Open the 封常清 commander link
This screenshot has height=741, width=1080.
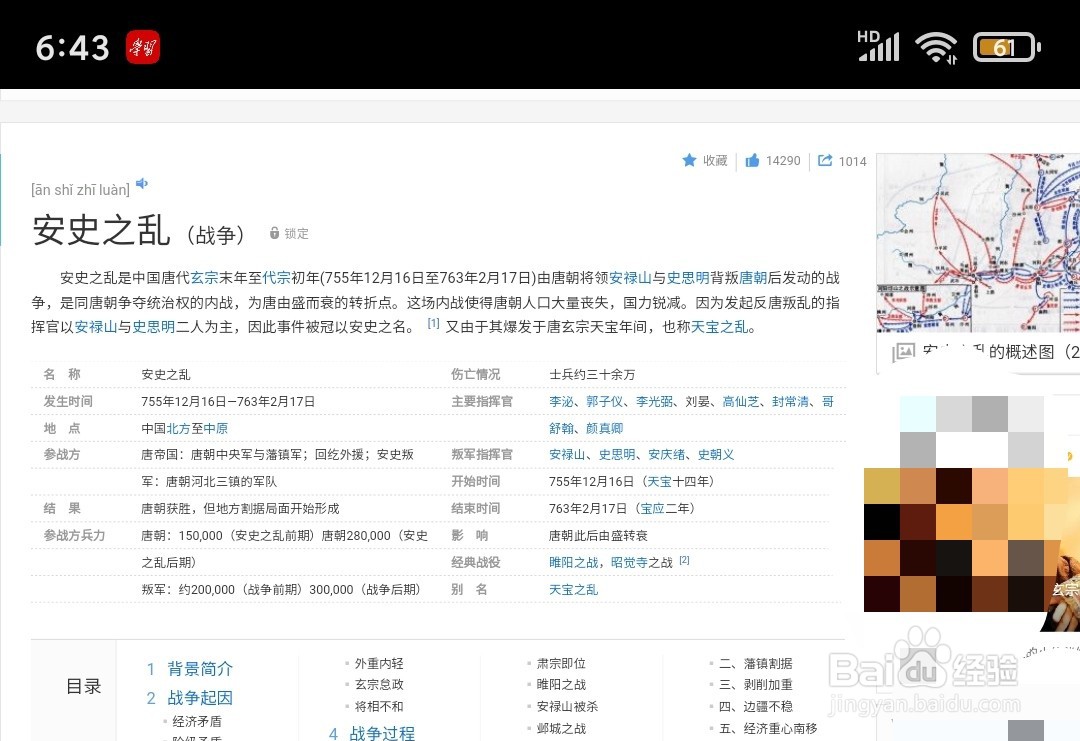791,401
